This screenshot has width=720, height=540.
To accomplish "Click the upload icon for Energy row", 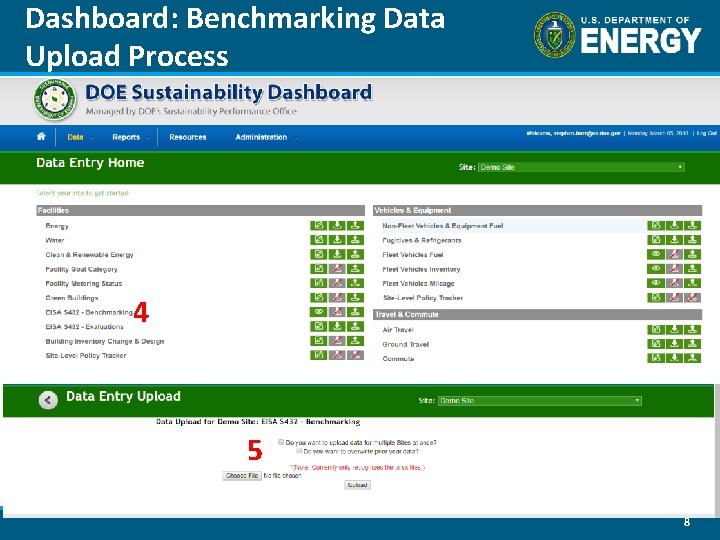I will pos(355,225).
